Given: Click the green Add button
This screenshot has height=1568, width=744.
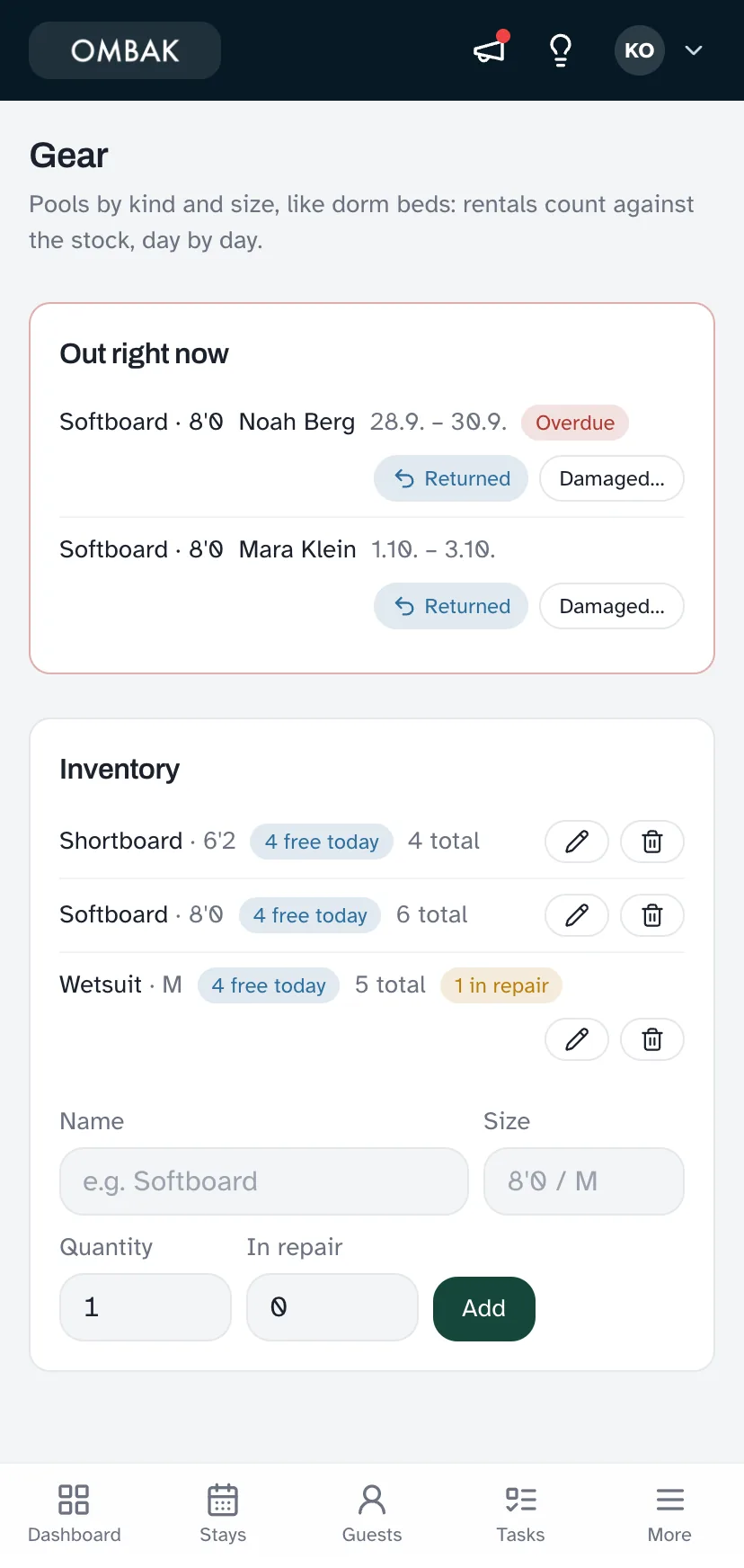Looking at the screenshot, I should (484, 1308).
